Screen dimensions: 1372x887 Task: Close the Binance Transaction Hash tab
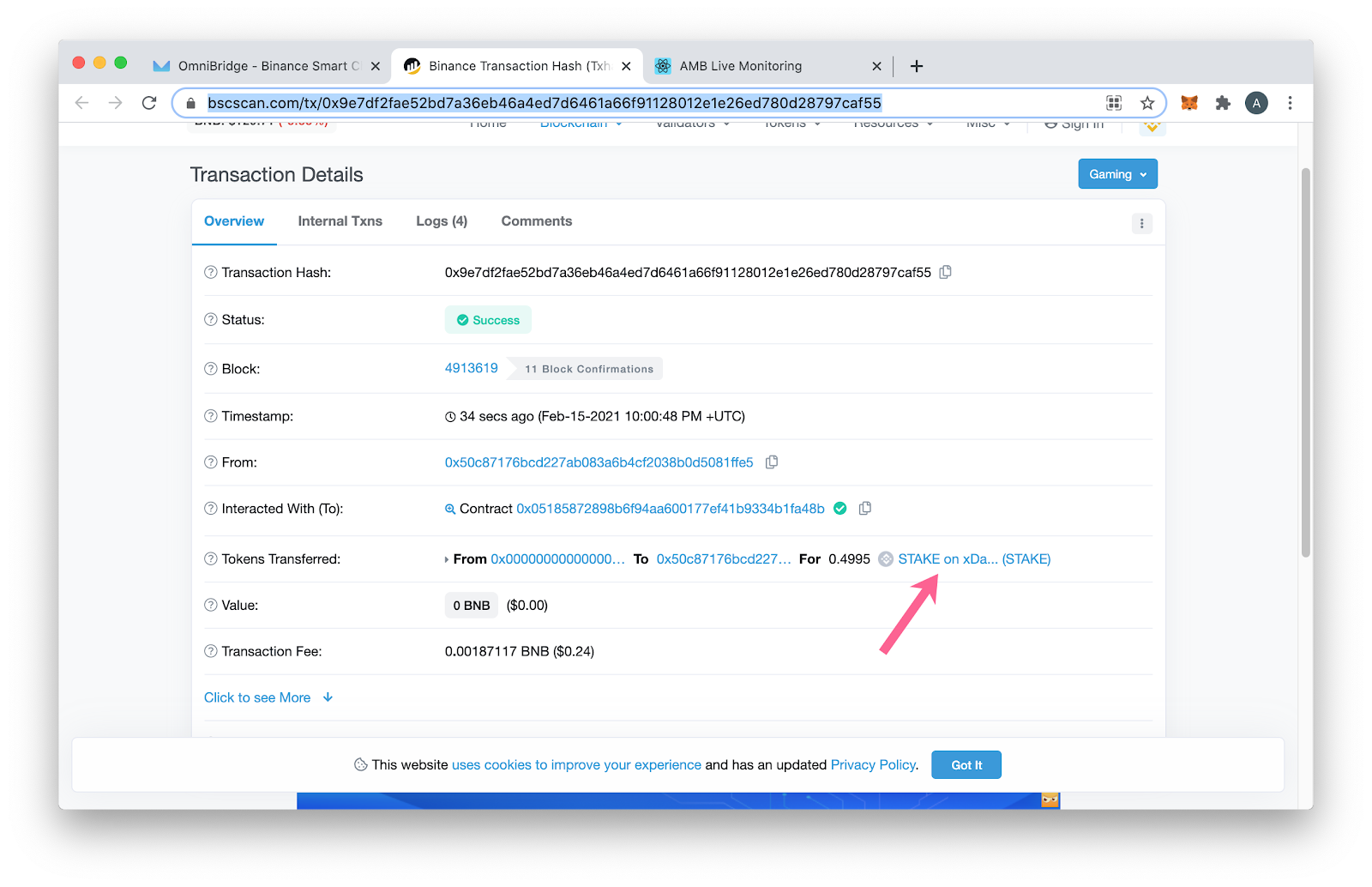coord(626,66)
